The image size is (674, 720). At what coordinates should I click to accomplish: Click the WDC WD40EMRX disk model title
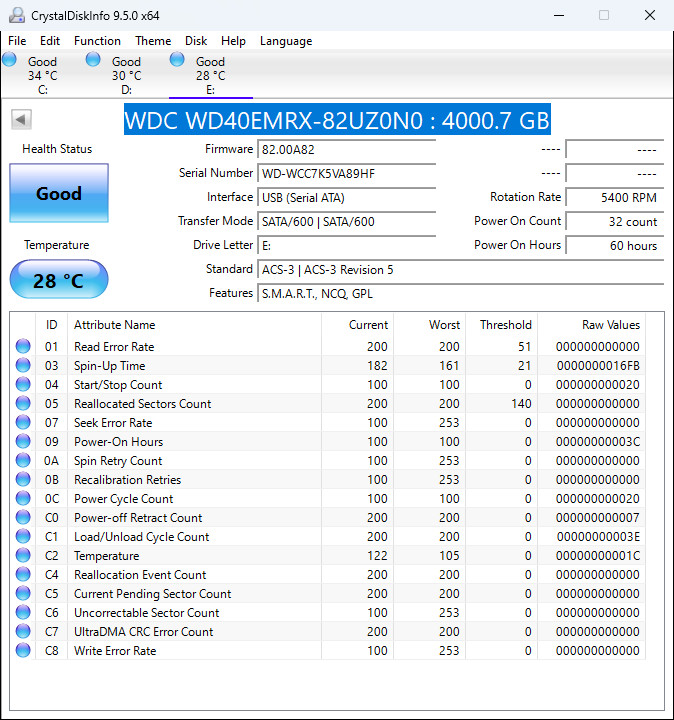[337, 120]
